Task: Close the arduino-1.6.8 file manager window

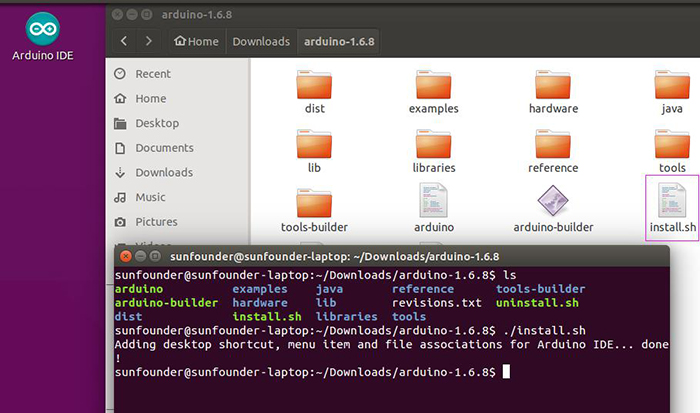Action: (117, 15)
